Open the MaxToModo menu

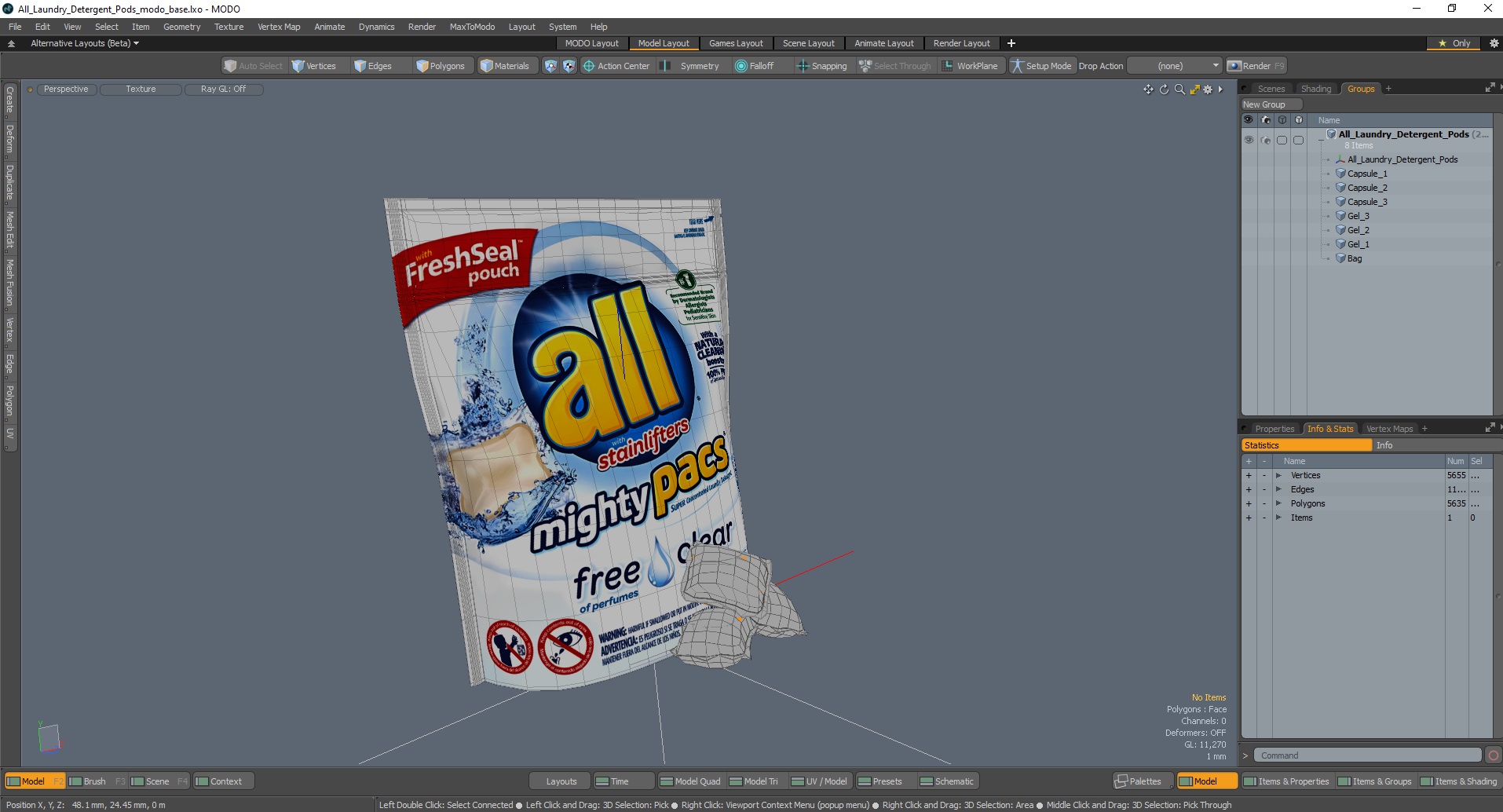click(472, 27)
